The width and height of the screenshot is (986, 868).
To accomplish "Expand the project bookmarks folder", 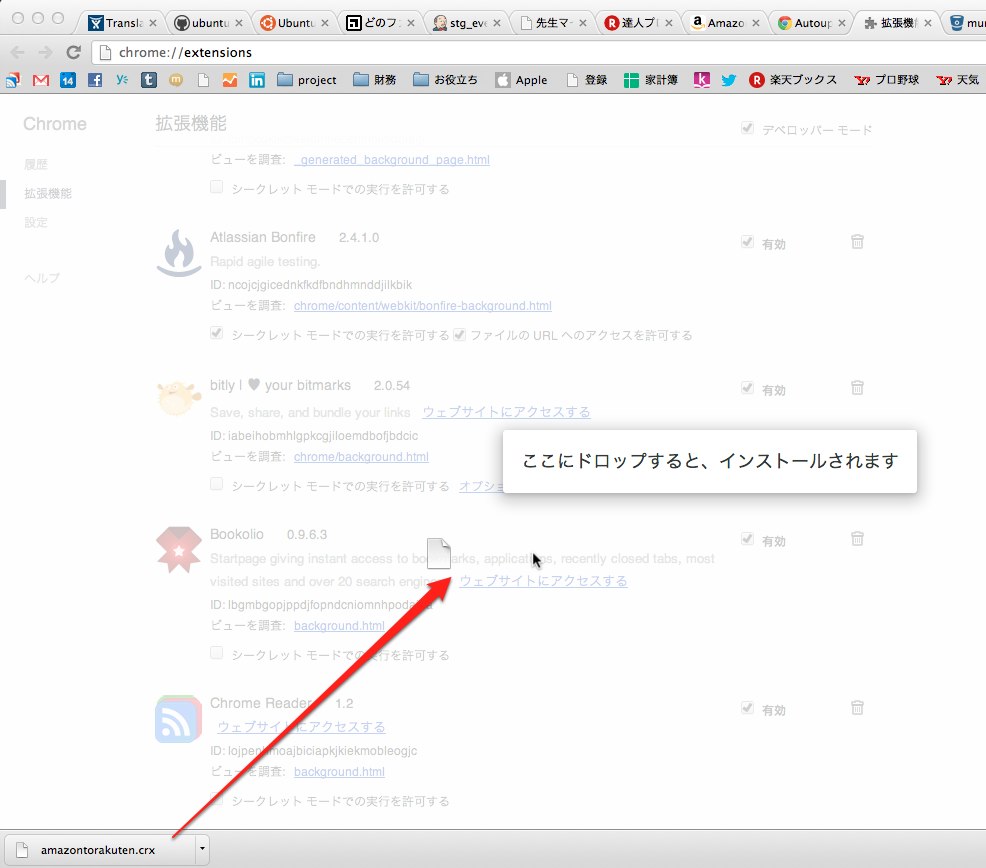I will (x=307, y=80).
